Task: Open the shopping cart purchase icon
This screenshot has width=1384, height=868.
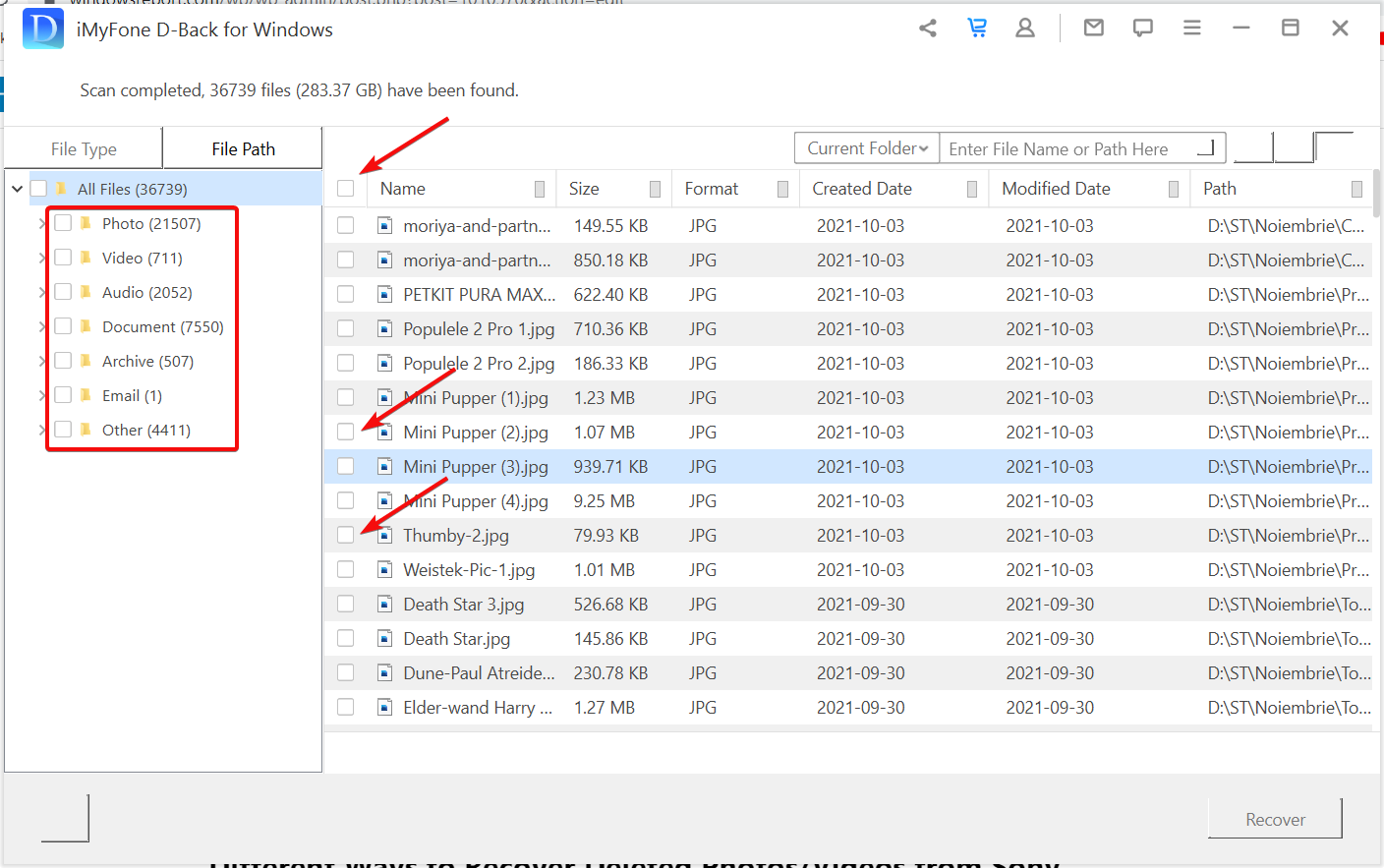Action: 977,29
